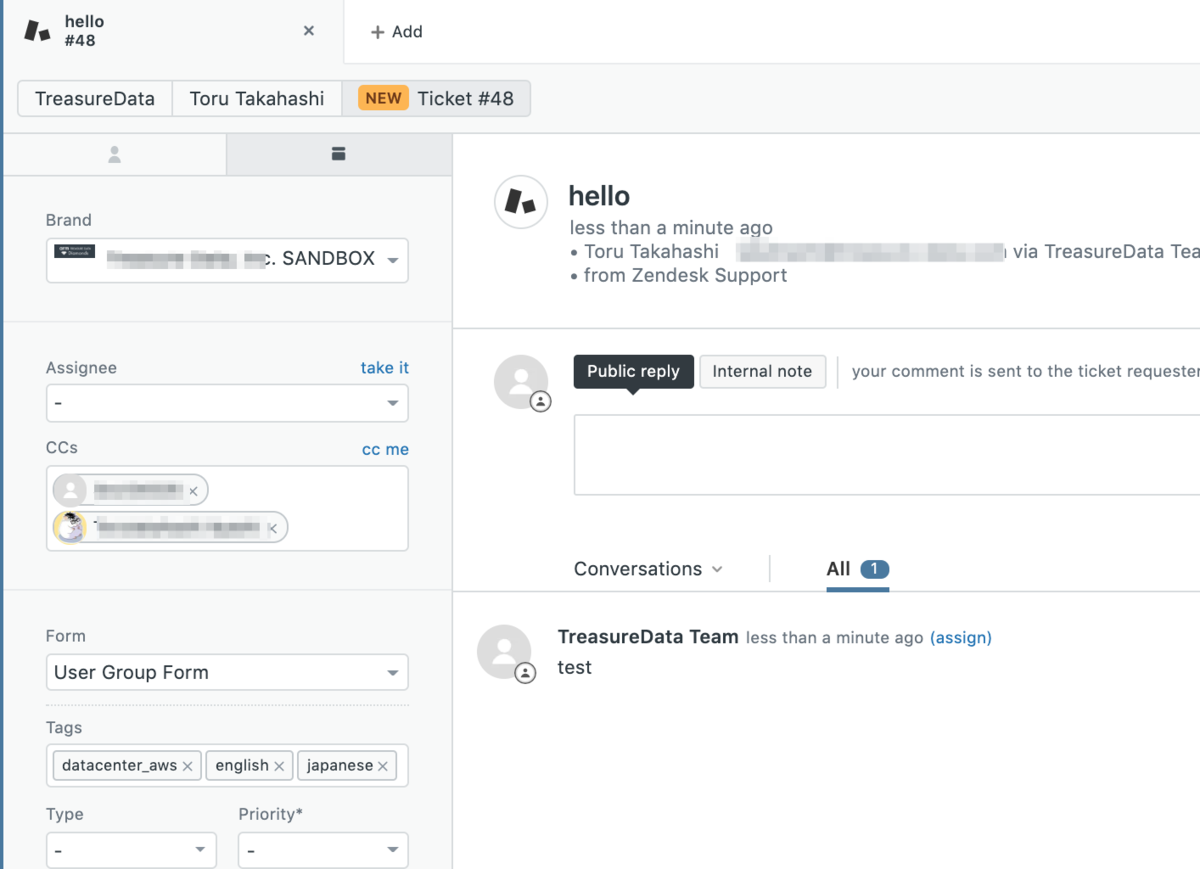
Task: Click the logo in the hello #48 tab
Action: pyautogui.click(x=37, y=31)
